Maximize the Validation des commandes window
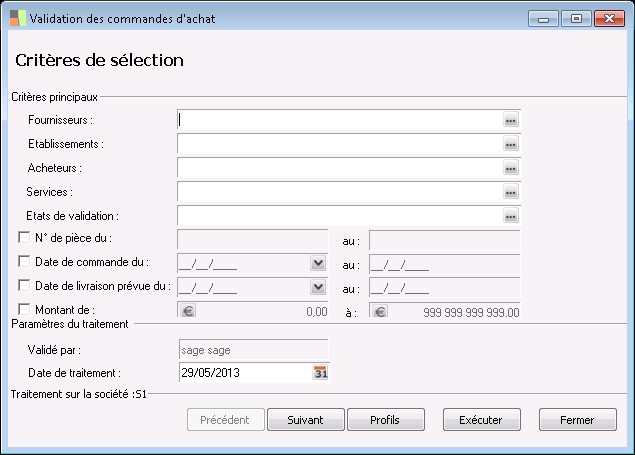The width and height of the screenshot is (635, 455). [576, 19]
